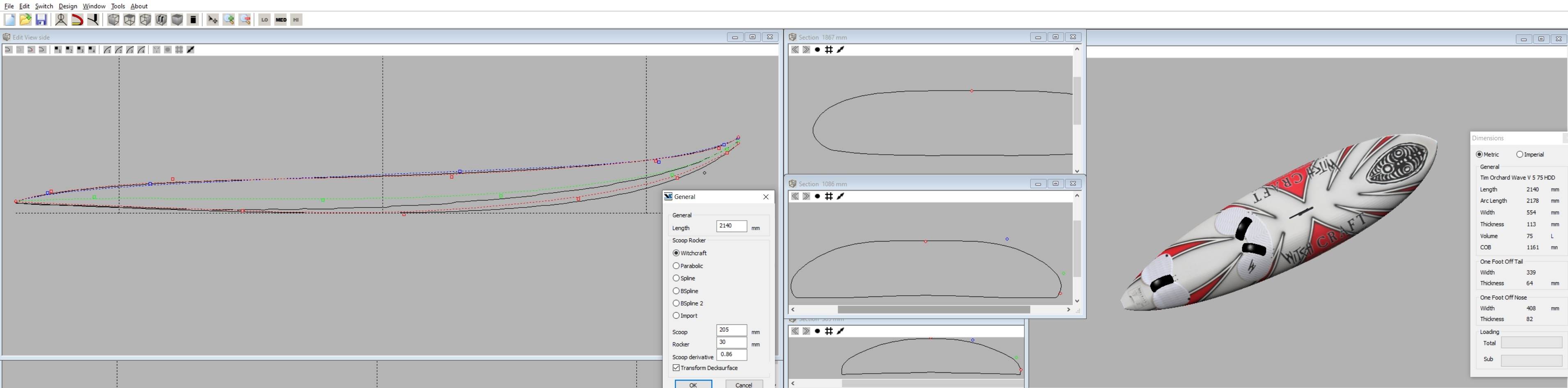
Task: Choose the BSpline 2 radio button
Action: [676, 304]
